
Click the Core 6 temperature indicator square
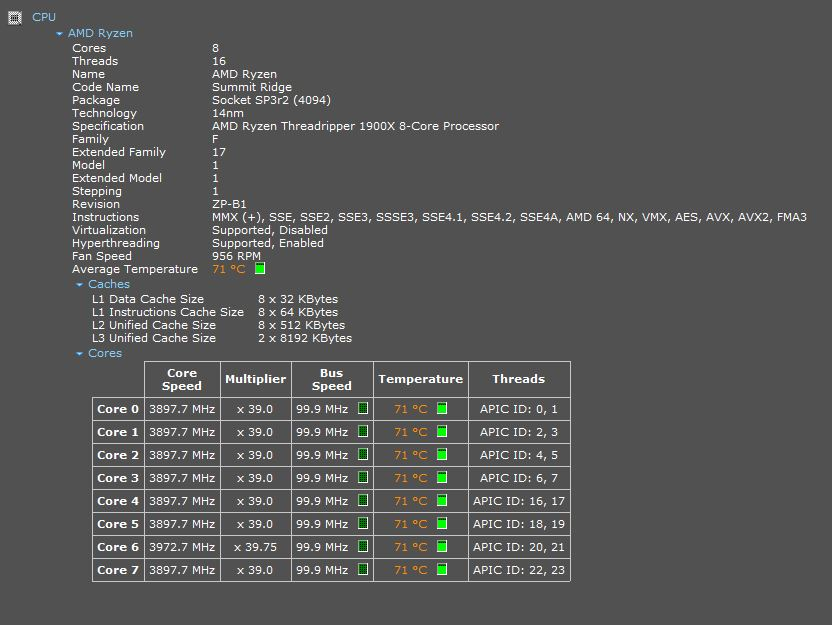pyautogui.click(x=442, y=546)
